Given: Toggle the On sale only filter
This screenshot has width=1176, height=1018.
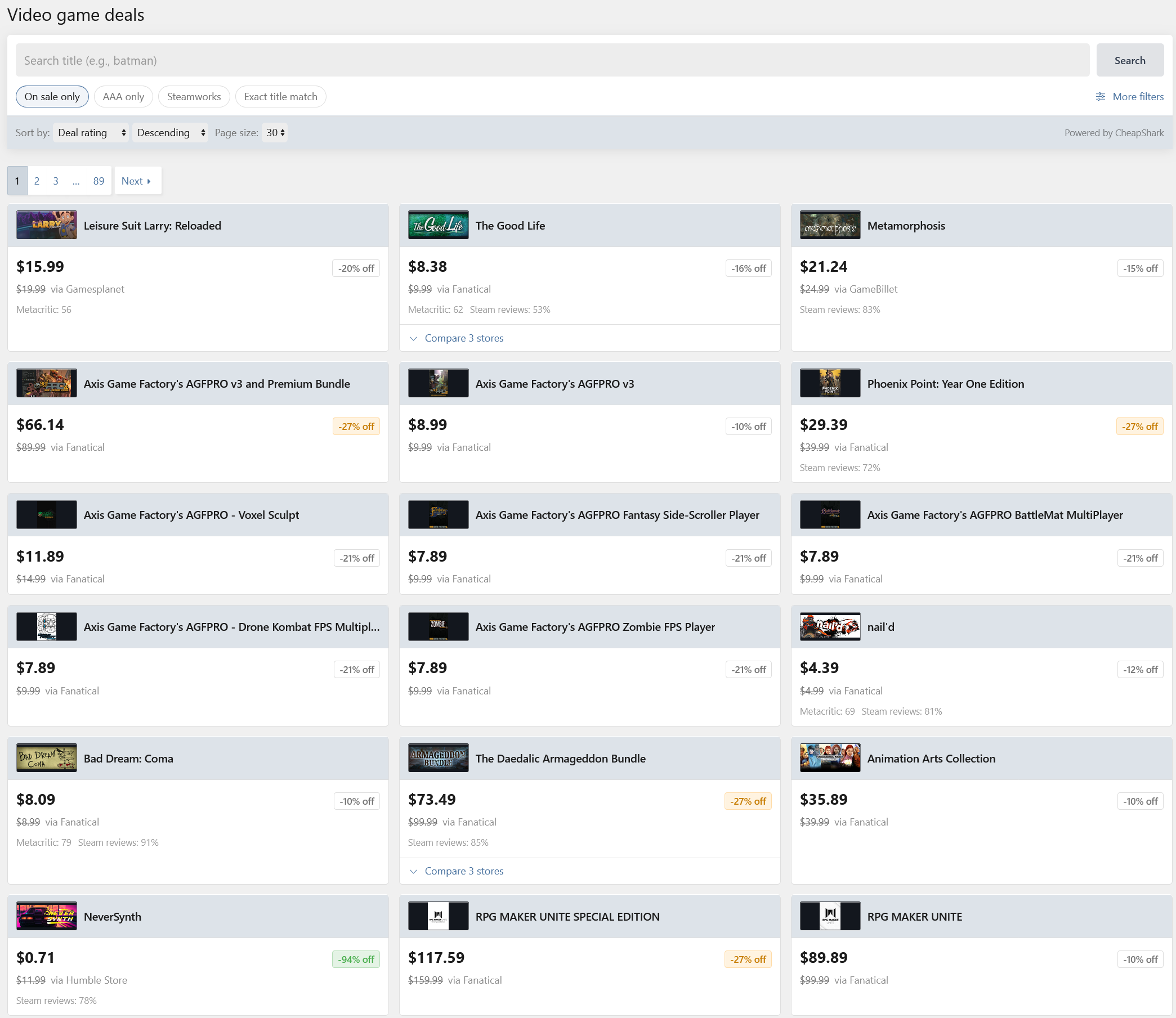Looking at the screenshot, I should click(x=52, y=97).
